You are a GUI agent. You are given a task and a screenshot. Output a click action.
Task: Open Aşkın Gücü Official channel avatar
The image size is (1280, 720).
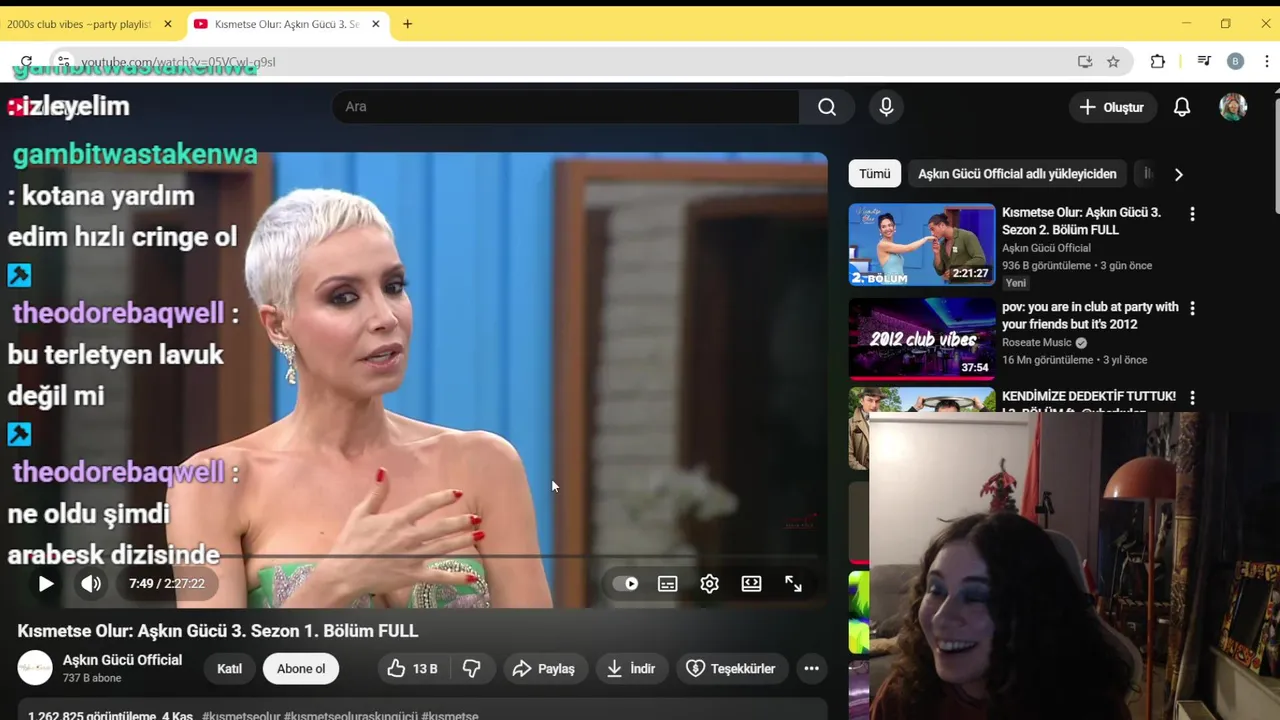point(35,668)
